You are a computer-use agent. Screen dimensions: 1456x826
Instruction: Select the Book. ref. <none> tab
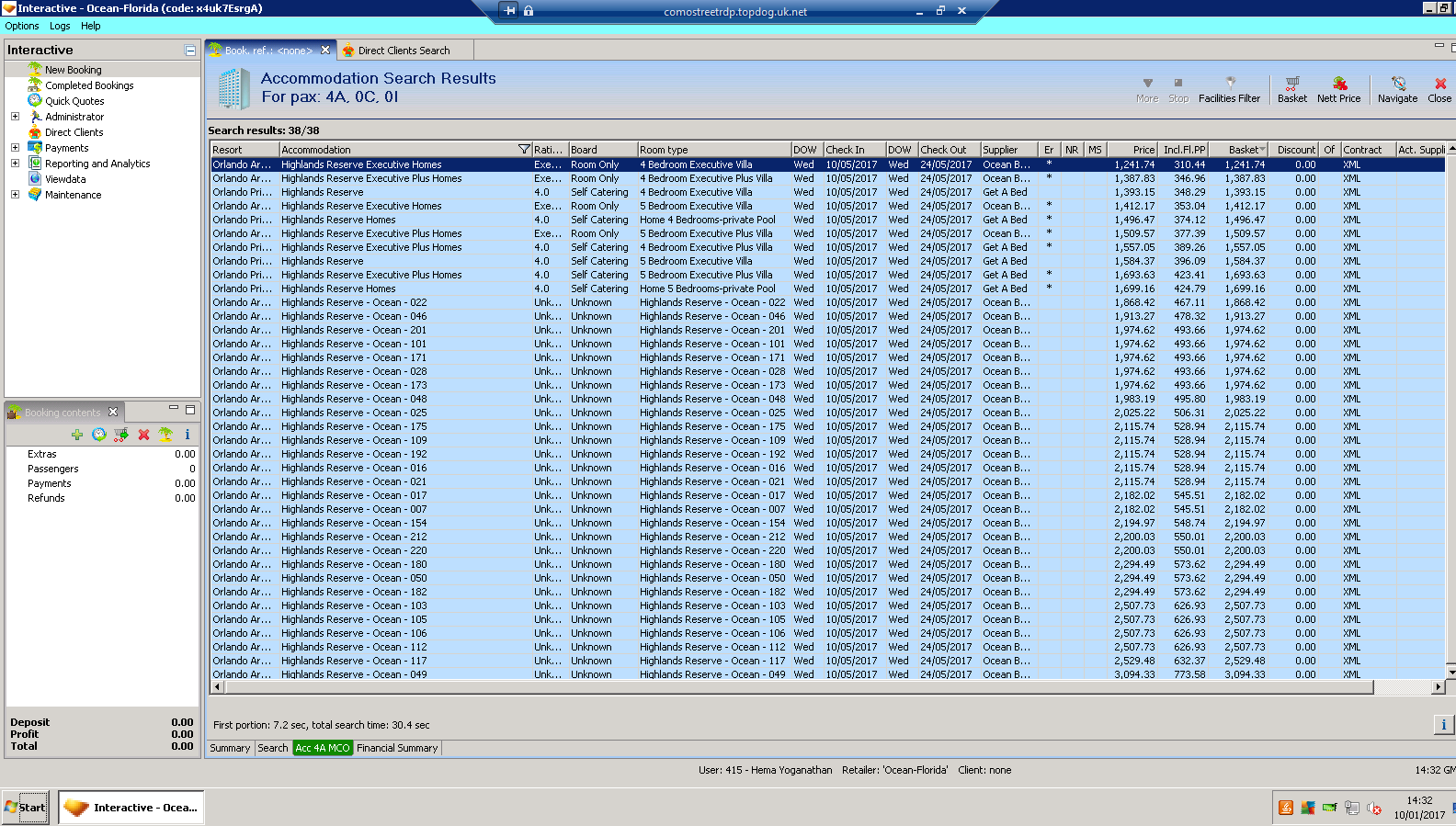(x=269, y=51)
